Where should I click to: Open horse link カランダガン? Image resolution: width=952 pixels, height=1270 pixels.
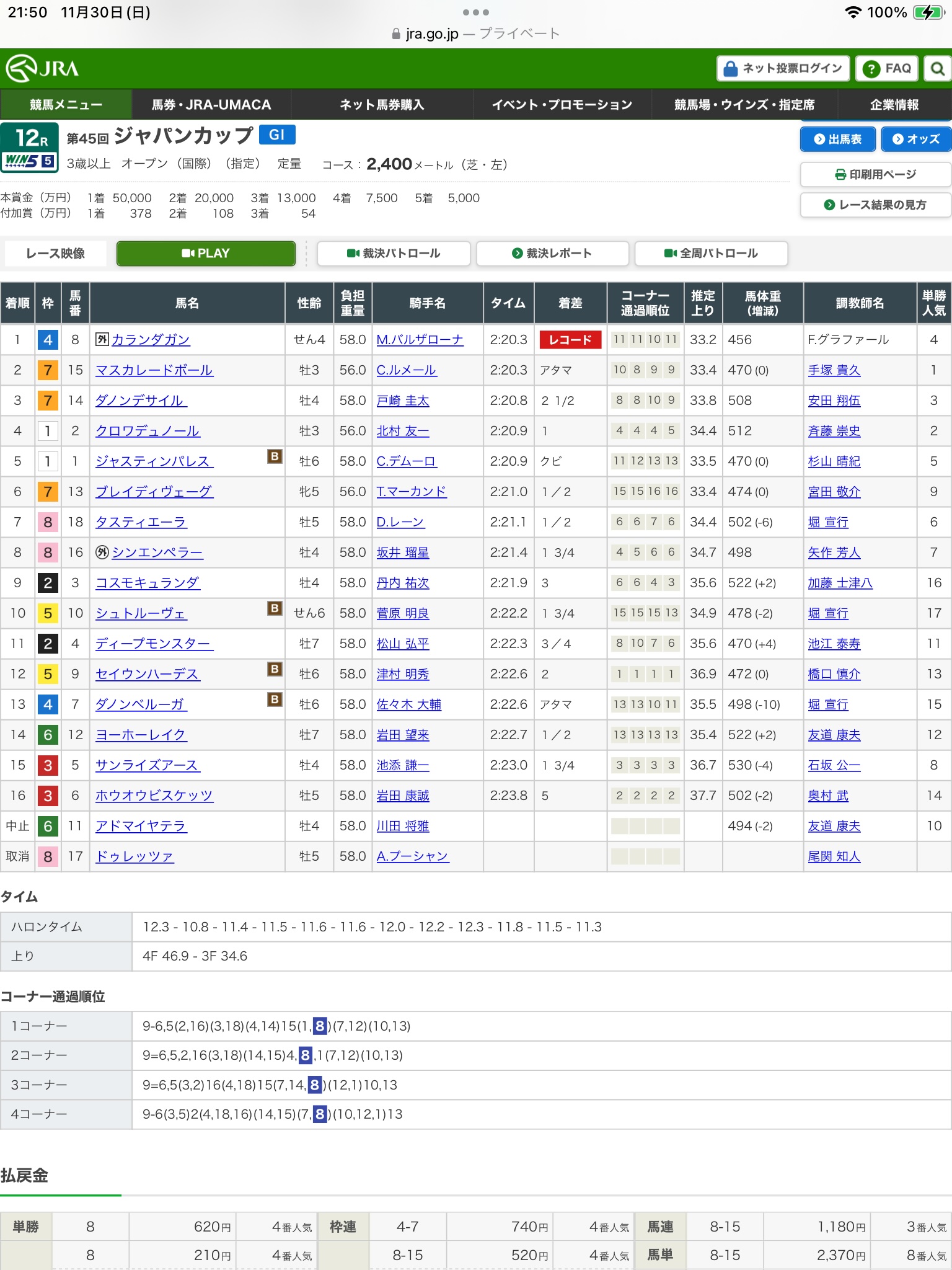150,340
